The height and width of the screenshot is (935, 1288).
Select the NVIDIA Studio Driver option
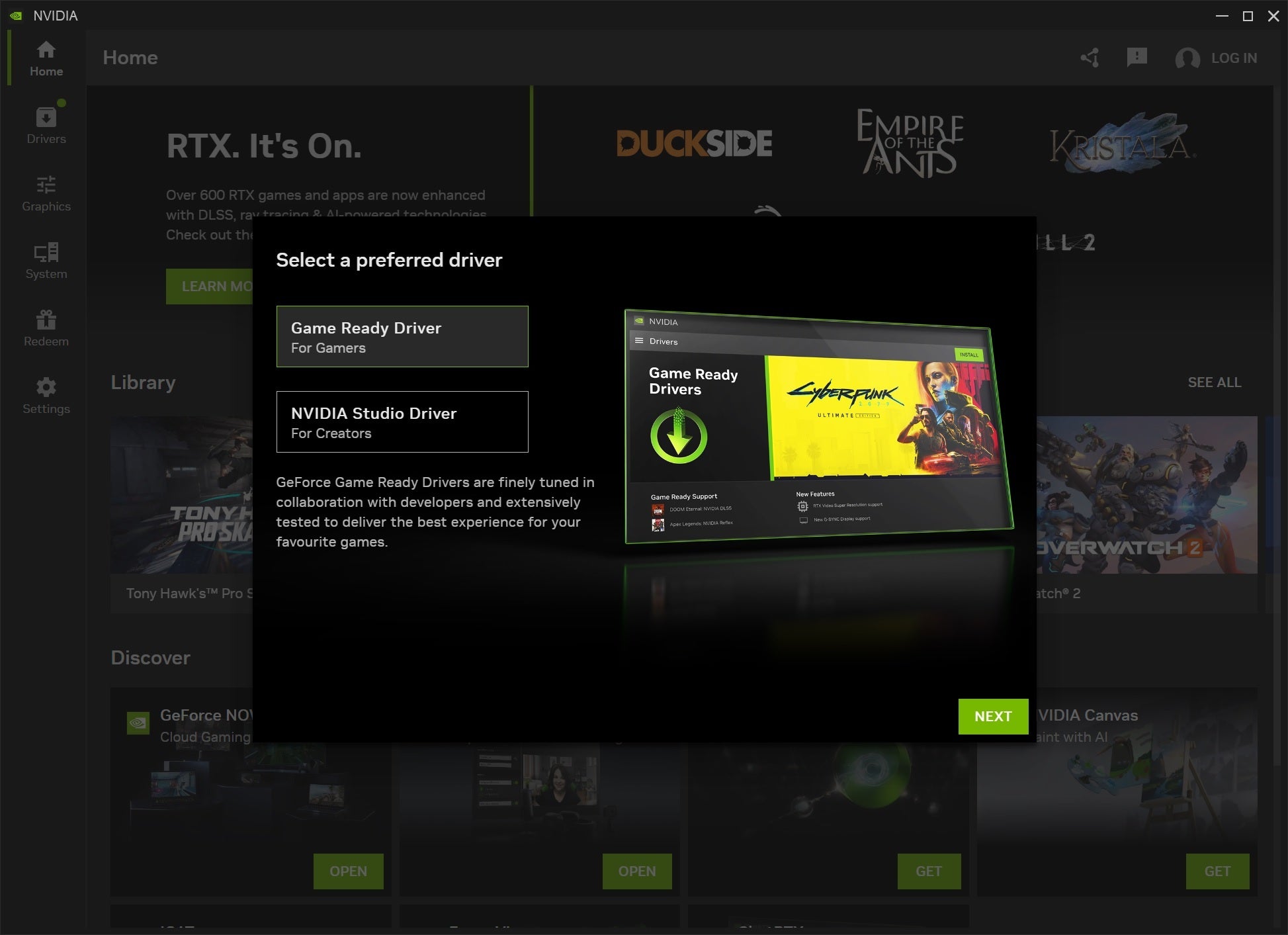[x=402, y=422]
